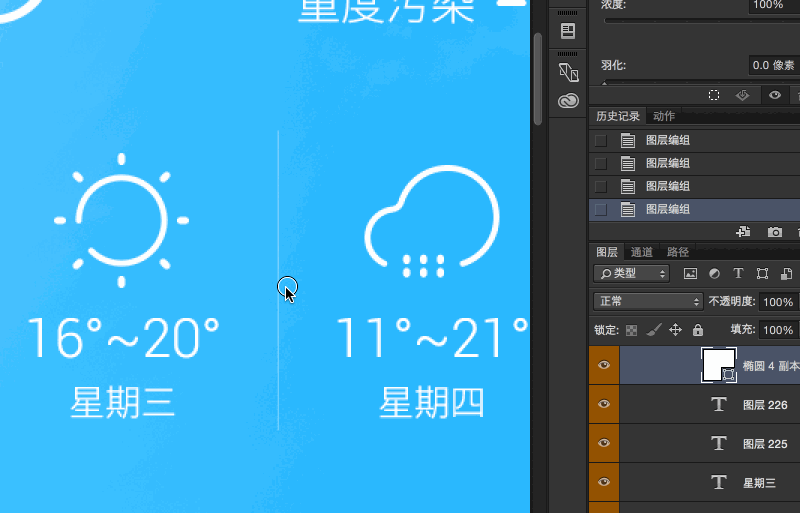This screenshot has width=800, height=513.
Task: Click the 填充 100% fill field
Action: coord(779,330)
